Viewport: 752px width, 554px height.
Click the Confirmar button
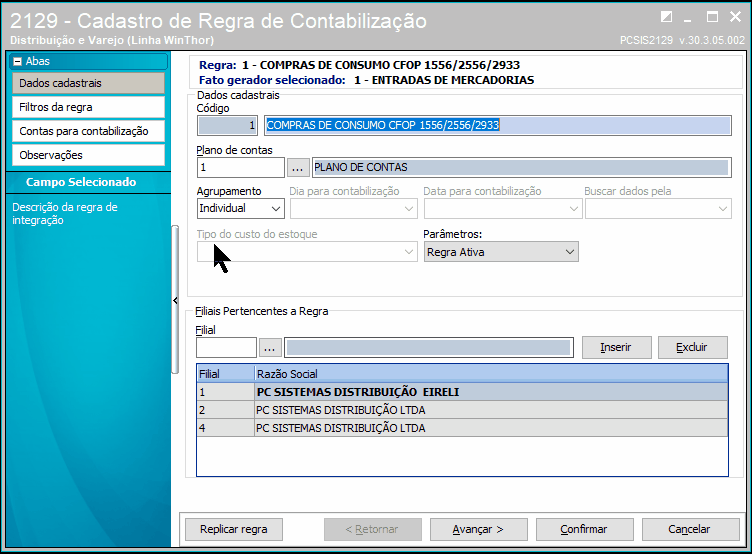point(584,530)
